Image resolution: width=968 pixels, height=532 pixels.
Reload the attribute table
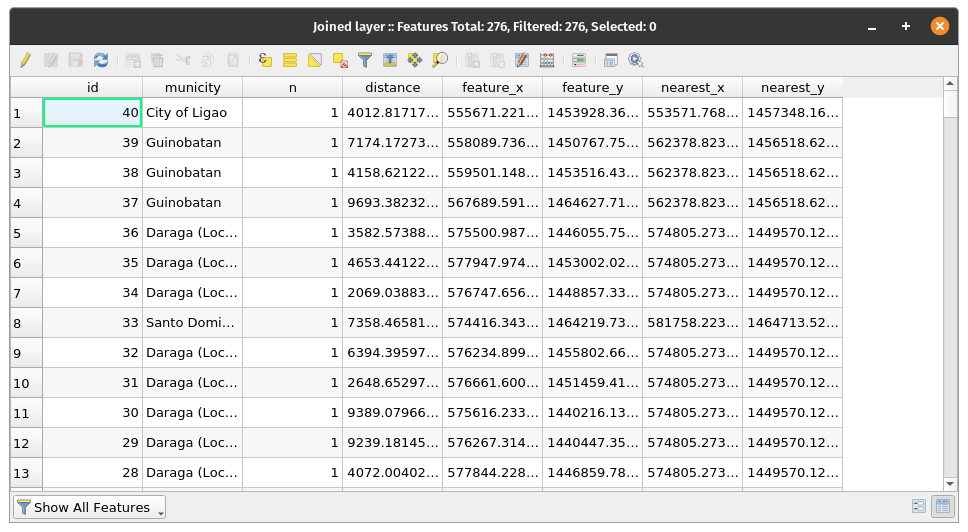point(101,60)
